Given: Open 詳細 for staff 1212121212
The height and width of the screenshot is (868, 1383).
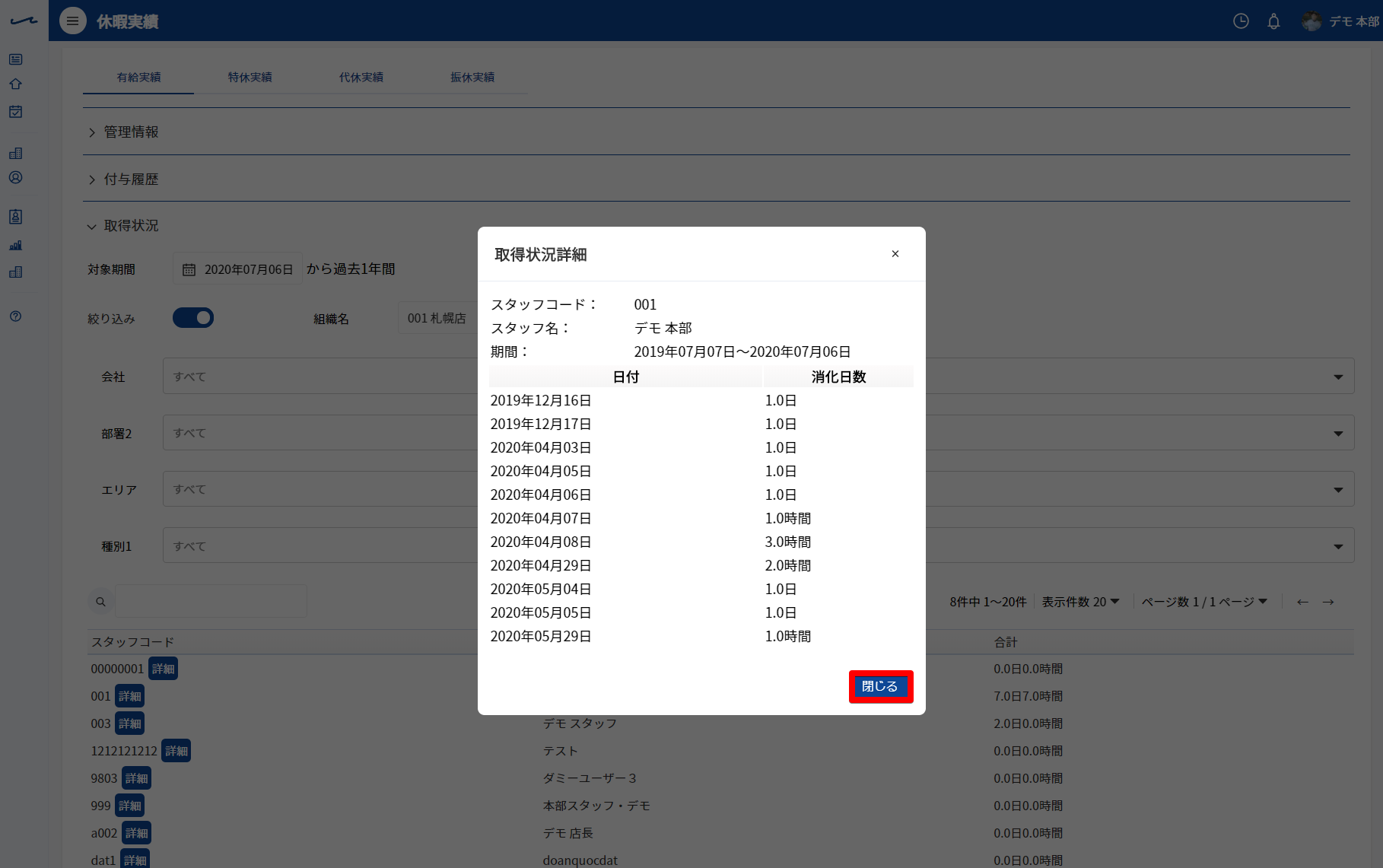Looking at the screenshot, I should point(176,751).
